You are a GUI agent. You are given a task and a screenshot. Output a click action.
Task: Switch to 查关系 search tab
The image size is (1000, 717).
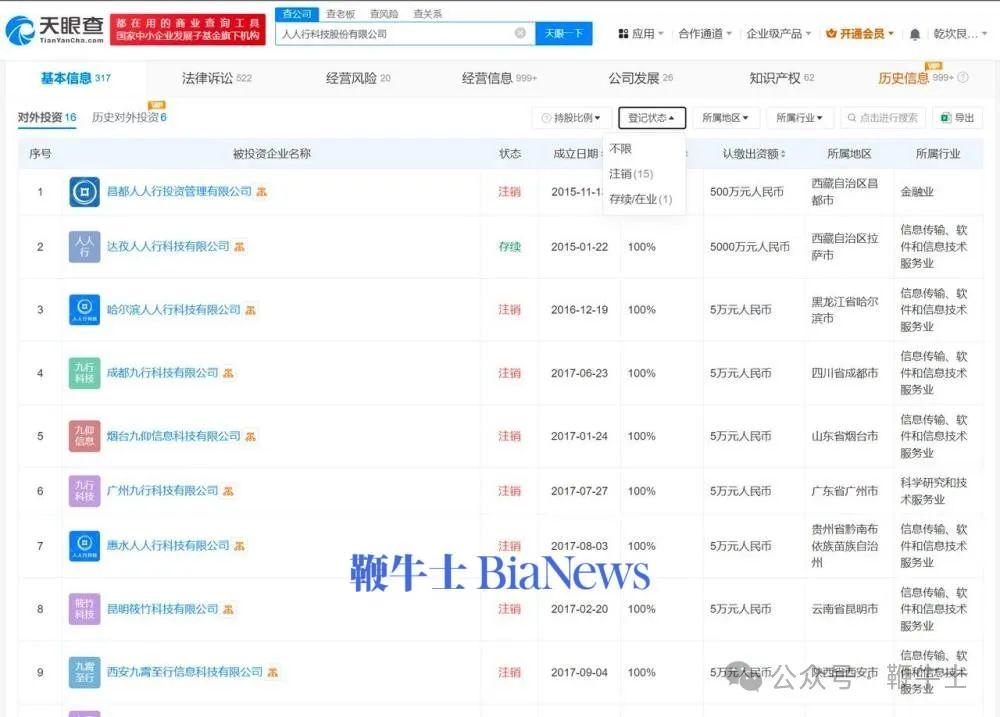click(x=427, y=13)
